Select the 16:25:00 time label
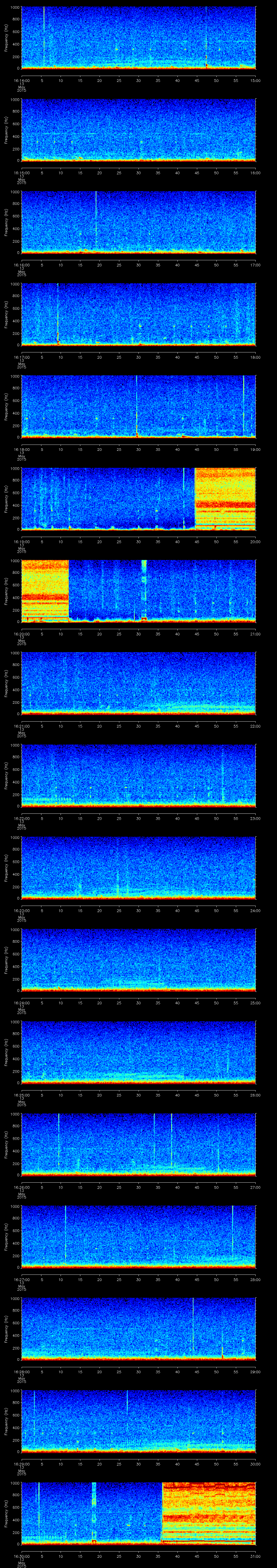 tap(21, 1095)
